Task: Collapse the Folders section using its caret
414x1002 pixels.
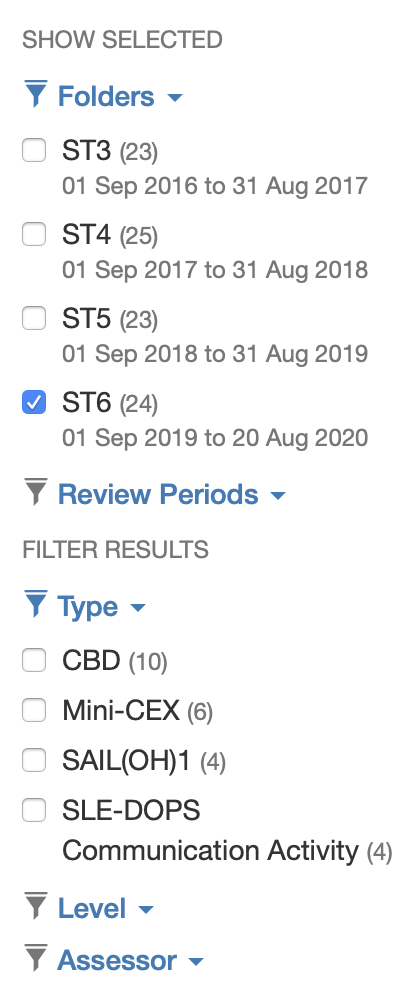Action: pos(174,98)
